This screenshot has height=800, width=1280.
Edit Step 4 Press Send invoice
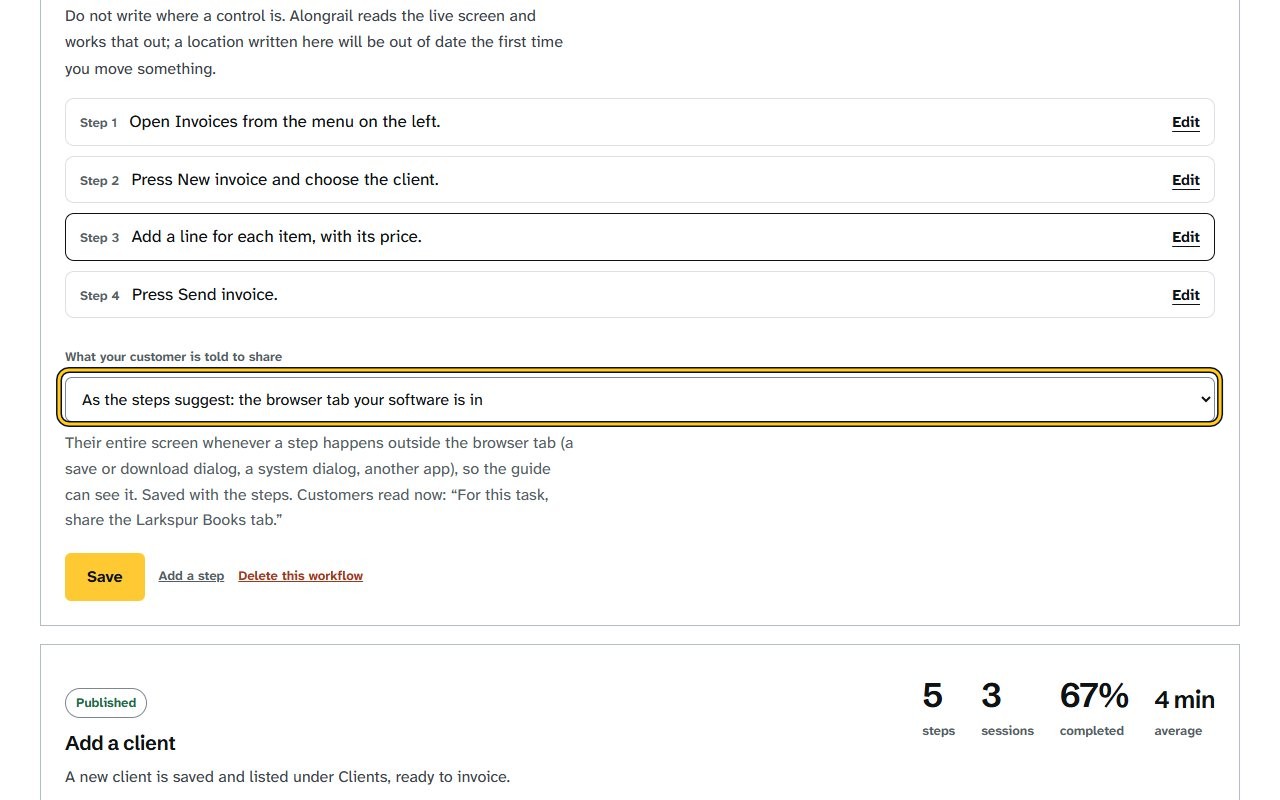tap(1185, 295)
